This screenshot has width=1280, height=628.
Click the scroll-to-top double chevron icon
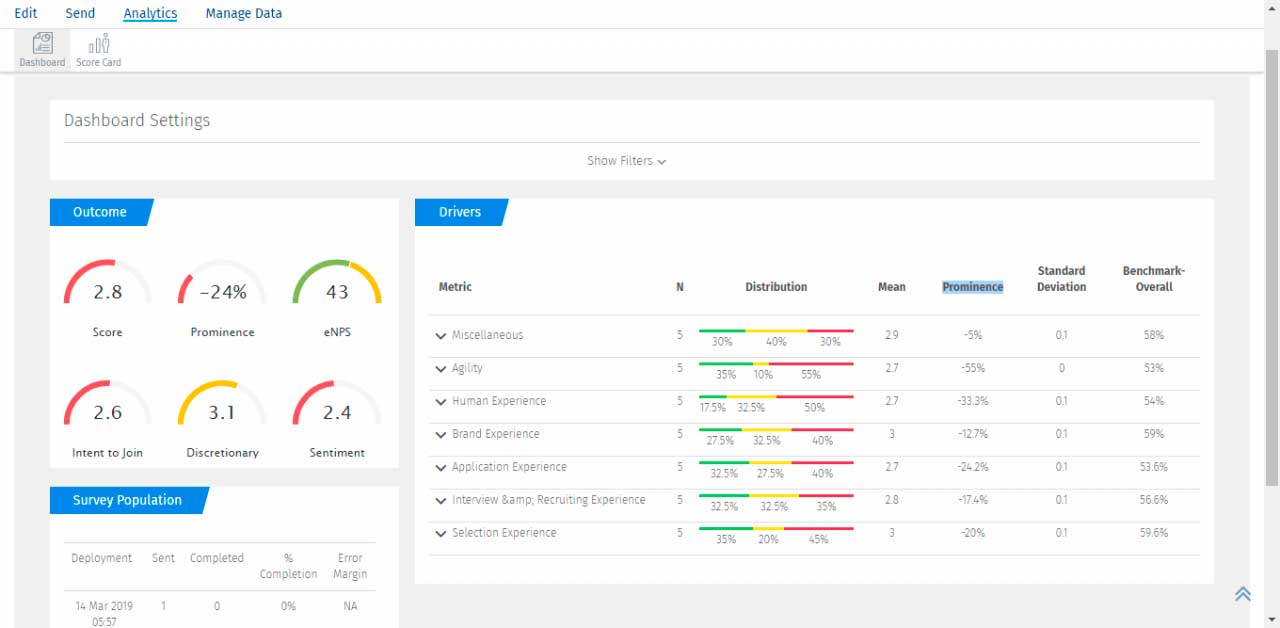[x=1243, y=594]
